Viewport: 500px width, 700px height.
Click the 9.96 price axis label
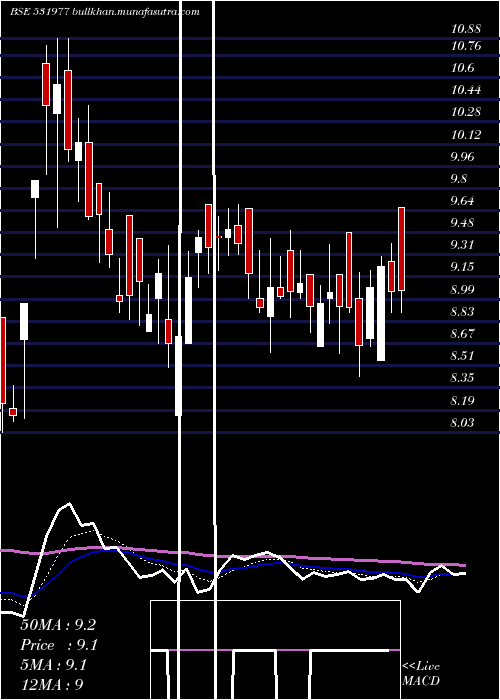pyautogui.click(x=462, y=157)
